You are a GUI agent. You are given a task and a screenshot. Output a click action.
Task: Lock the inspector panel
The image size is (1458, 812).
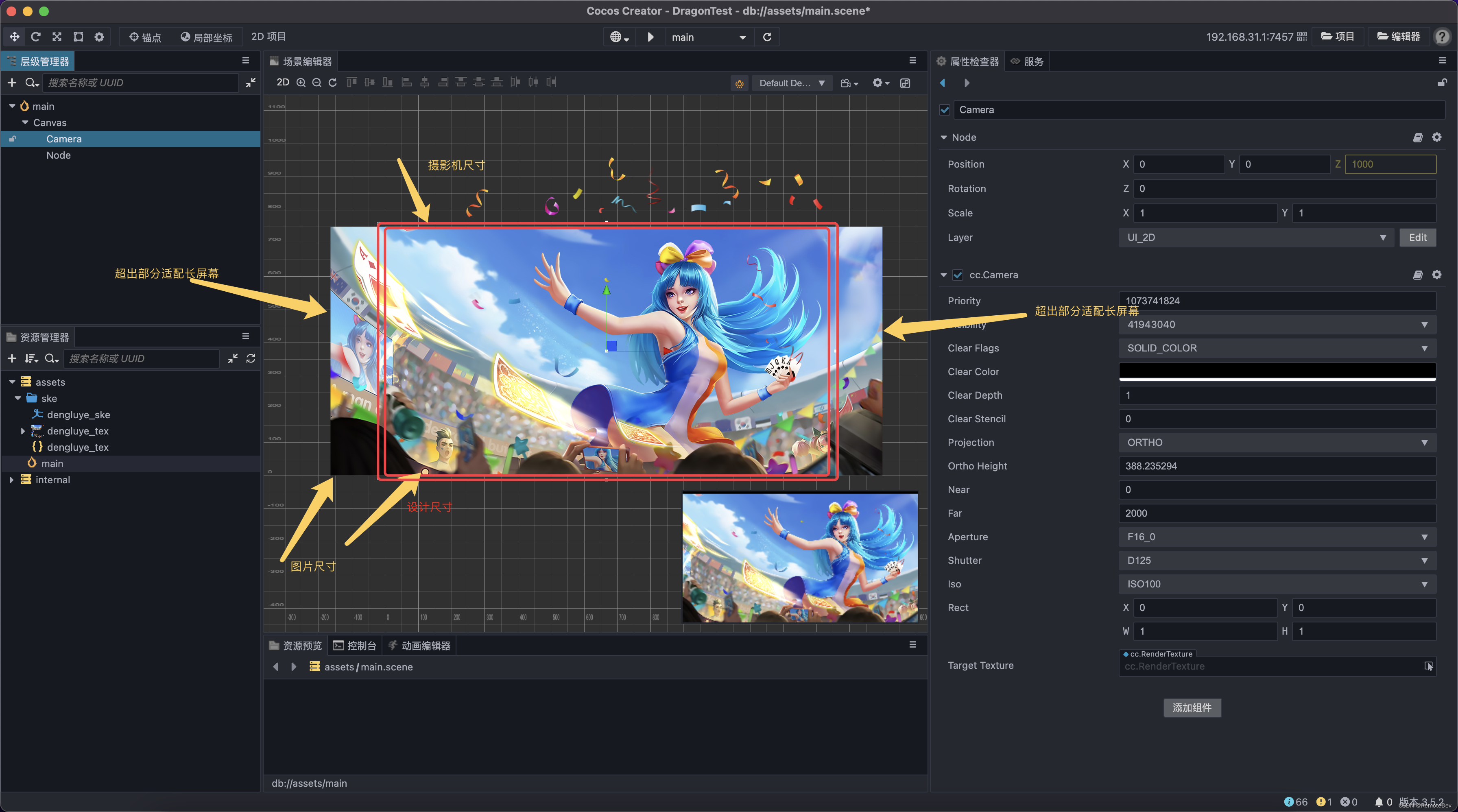[1442, 83]
